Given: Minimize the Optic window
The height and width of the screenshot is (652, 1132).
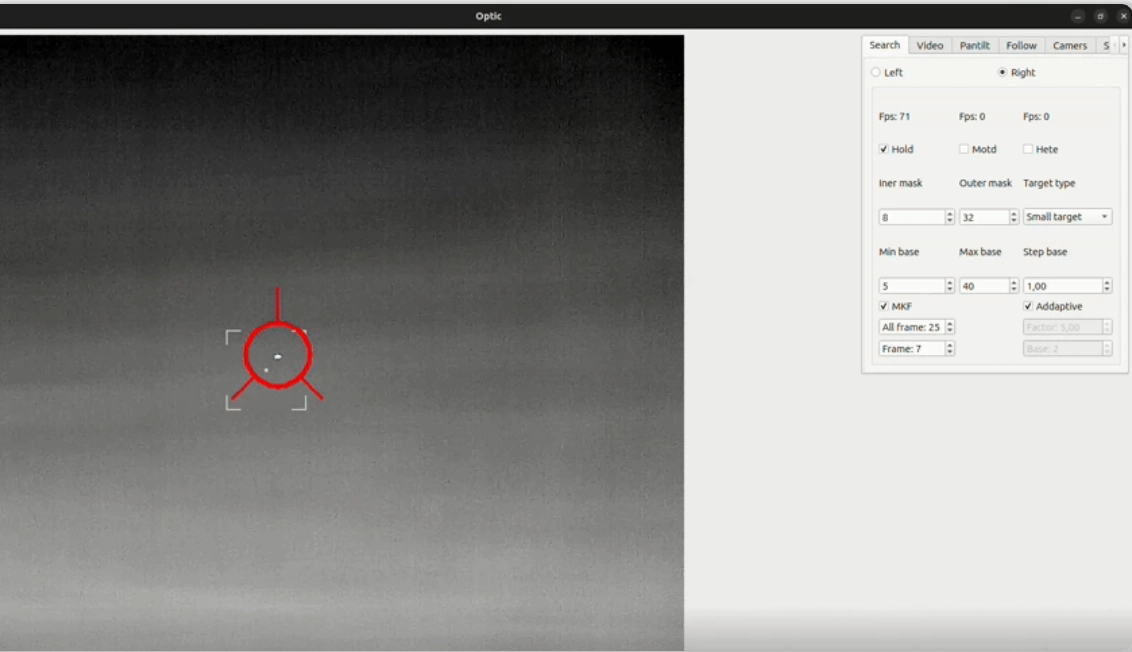Looking at the screenshot, I should [x=1078, y=16].
